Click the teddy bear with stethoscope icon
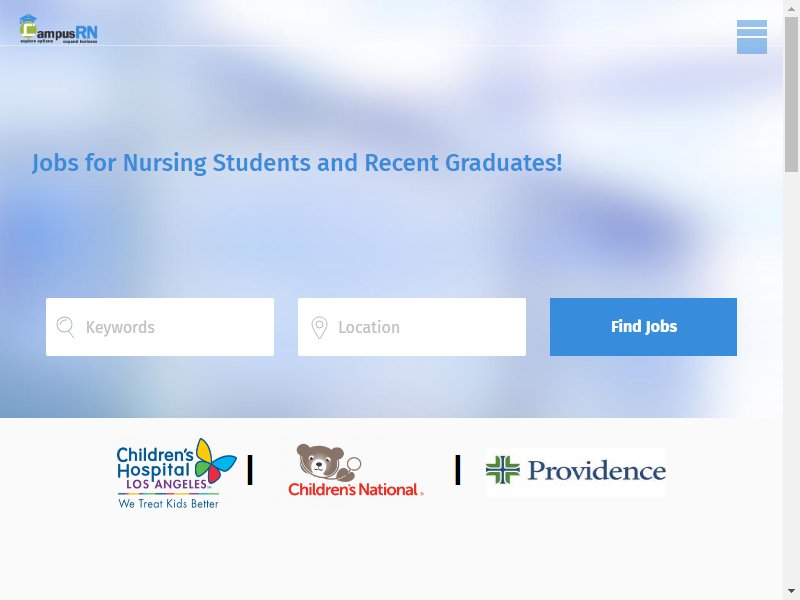This screenshot has height=600, width=800. pyautogui.click(x=328, y=462)
